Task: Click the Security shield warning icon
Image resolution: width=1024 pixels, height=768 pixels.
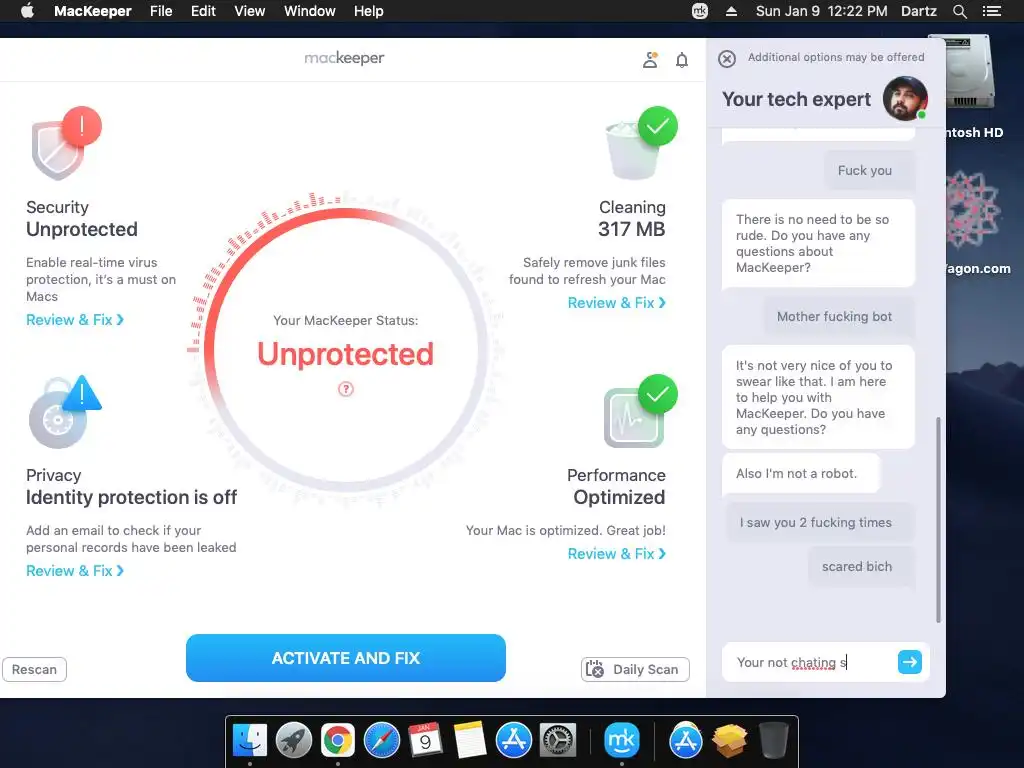Action: (x=66, y=144)
